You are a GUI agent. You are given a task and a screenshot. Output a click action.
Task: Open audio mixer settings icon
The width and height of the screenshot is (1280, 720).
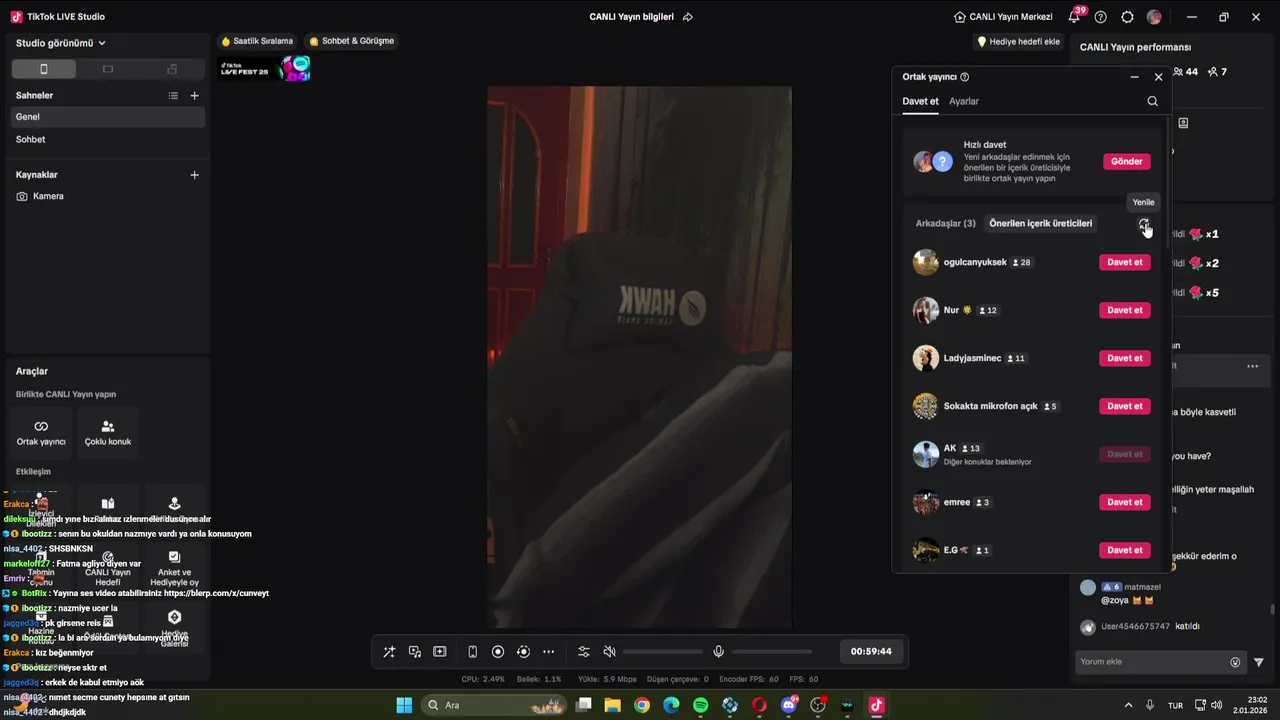click(x=584, y=652)
